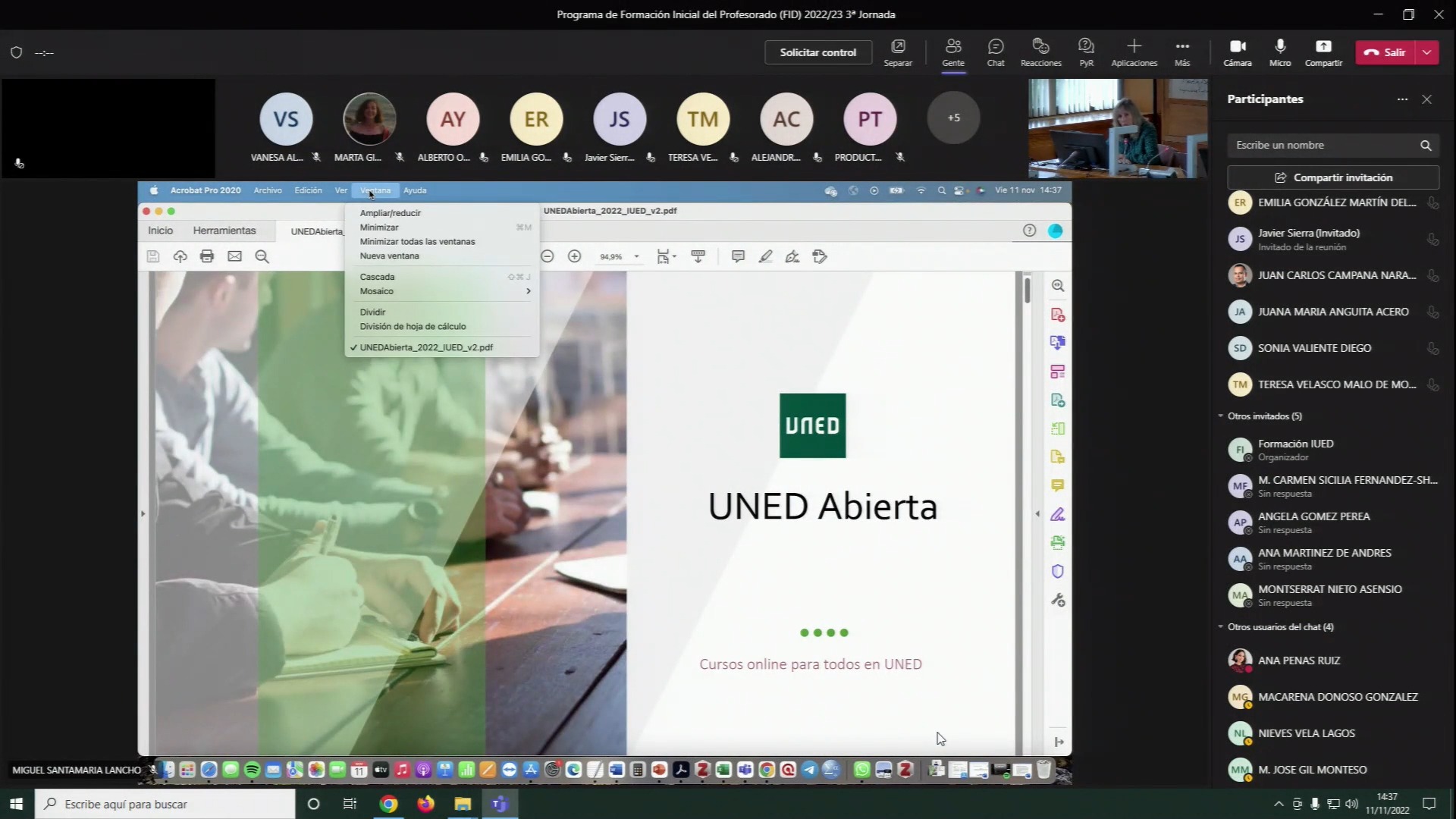Click the Escribe un nombre search field
1456x819 pixels.
pyautogui.click(x=1333, y=145)
